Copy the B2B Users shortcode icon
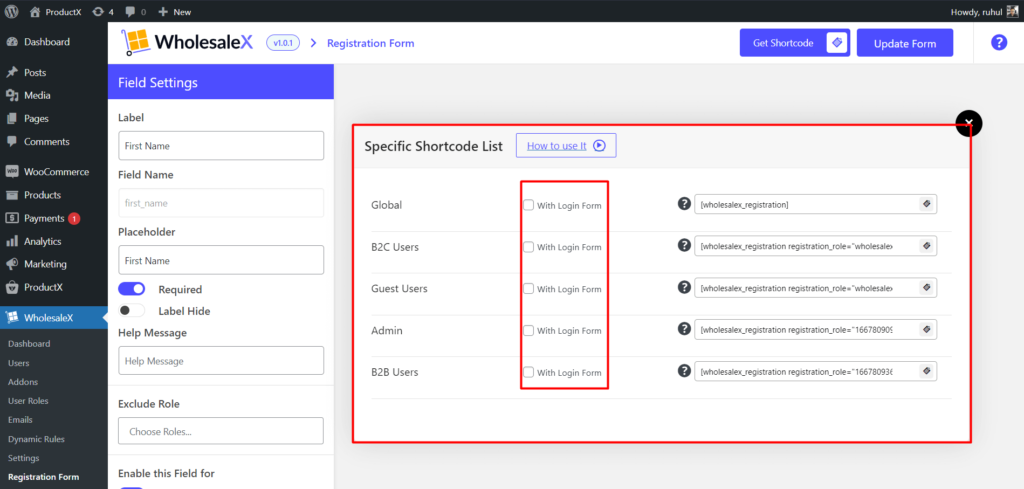The height and width of the screenshot is (489, 1024). (926, 371)
